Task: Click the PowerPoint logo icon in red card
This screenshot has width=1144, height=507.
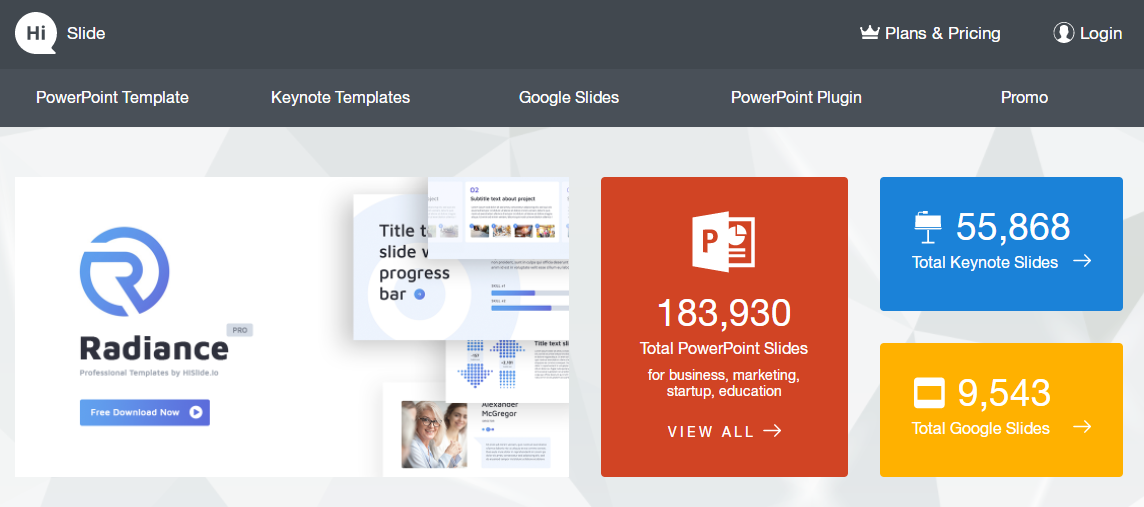Action: tap(724, 241)
